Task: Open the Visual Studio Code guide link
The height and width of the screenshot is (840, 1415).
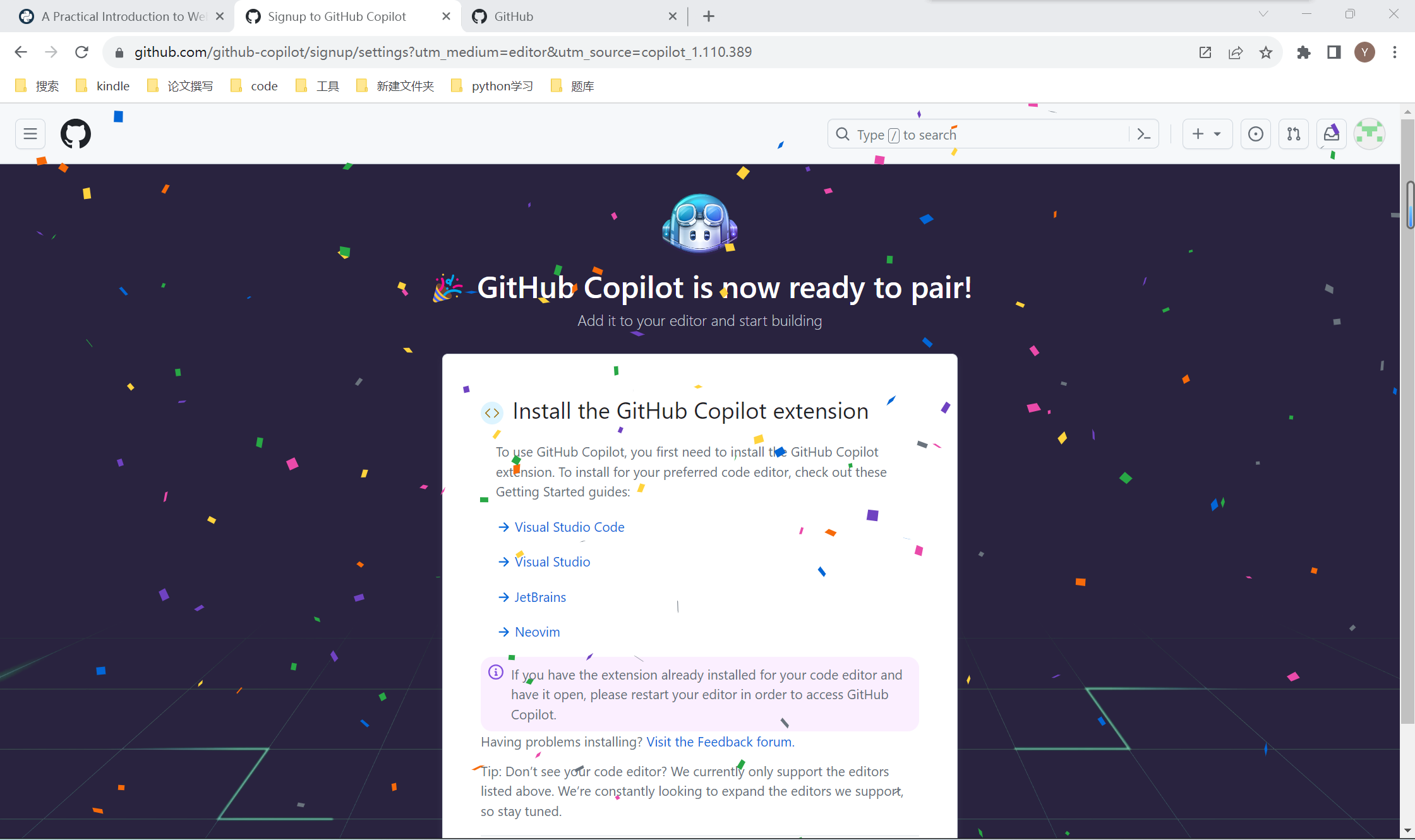Action: pyautogui.click(x=569, y=527)
